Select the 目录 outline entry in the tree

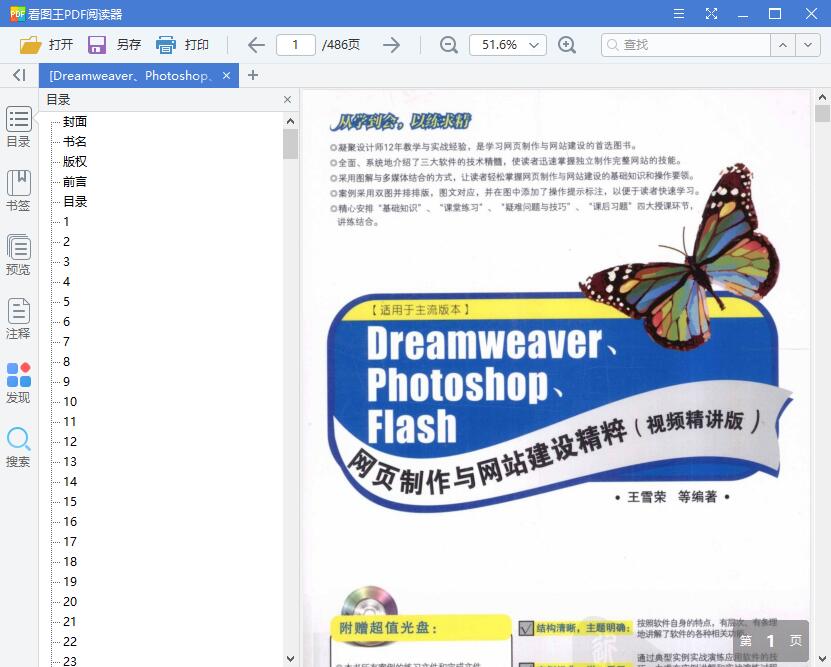click(x=75, y=202)
